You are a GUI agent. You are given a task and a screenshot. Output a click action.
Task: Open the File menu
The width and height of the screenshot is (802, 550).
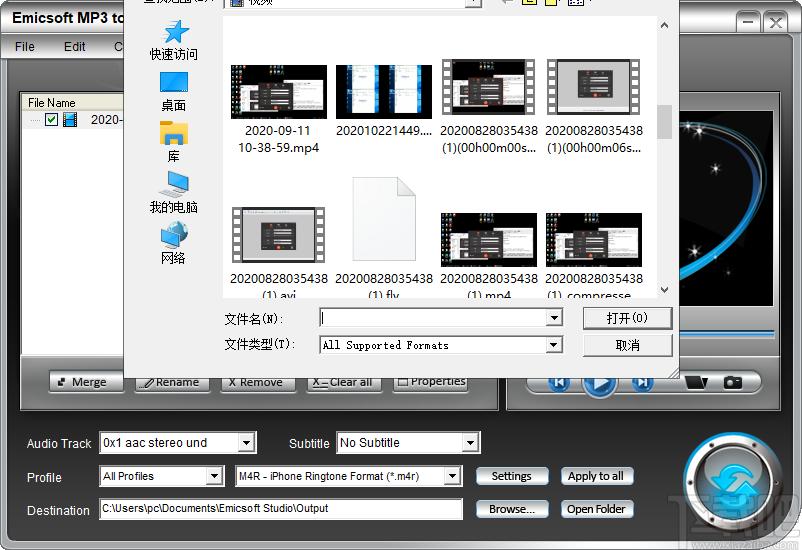25,47
